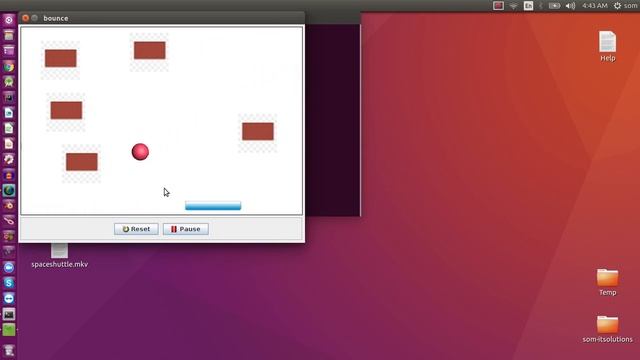Launch Android Studio from the launcher
The image size is (640, 360).
(9, 82)
